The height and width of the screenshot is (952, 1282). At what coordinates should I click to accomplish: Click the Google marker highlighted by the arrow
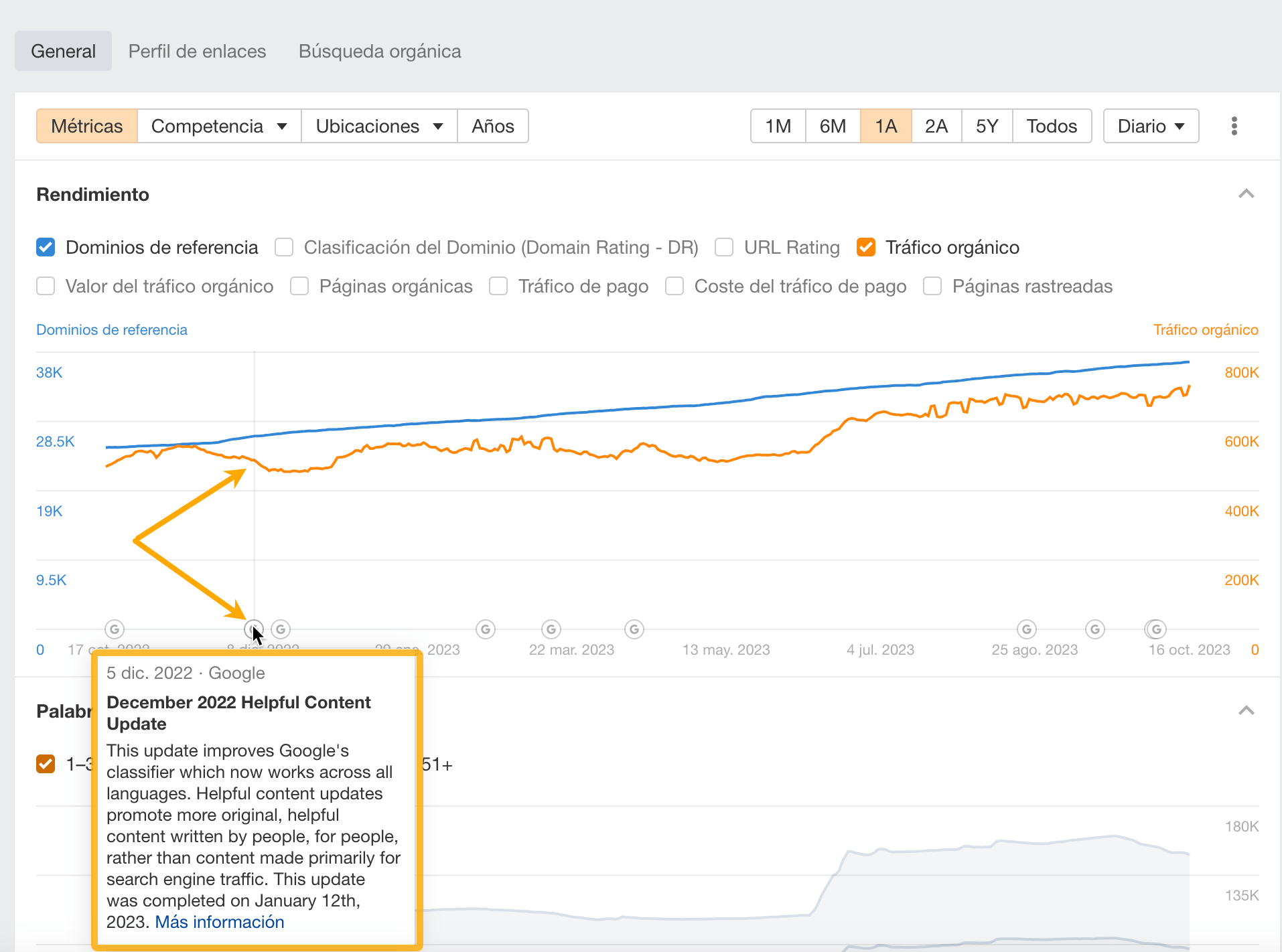tap(253, 629)
